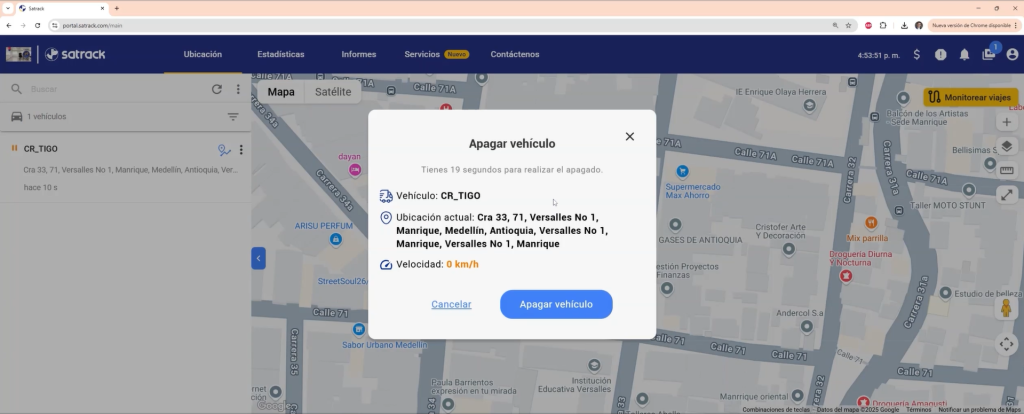Image resolution: width=1024 pixels, height=414 pixels.
Task: Click the Satrack logo
Action: pyautogui.click(x=75, y=54)
